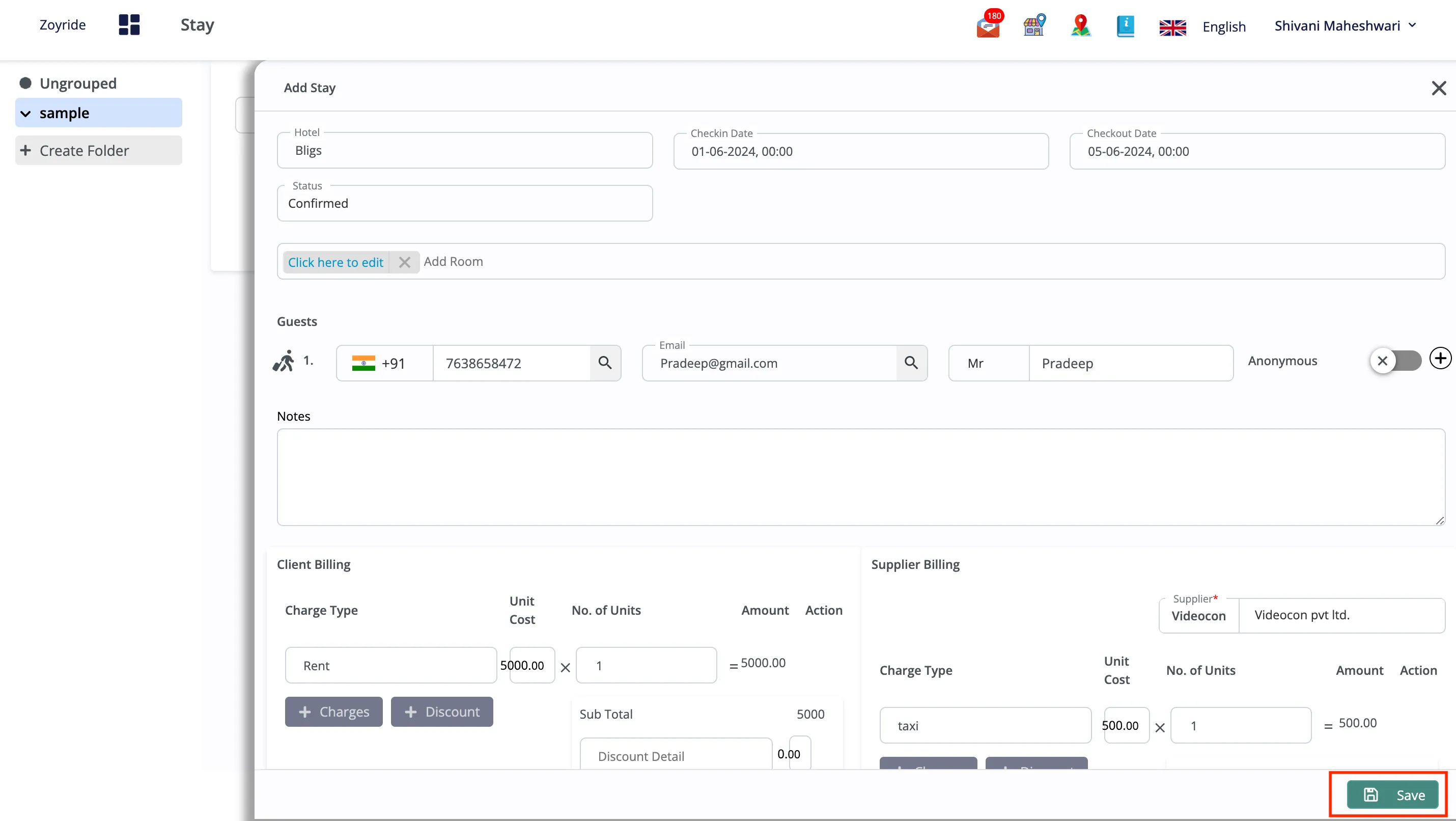Image resolution: width=1456 pixels, height=821 pixels.
Task: Edit the Email field Pradeep@gmail.com
Action: click(x=770, y=363)
